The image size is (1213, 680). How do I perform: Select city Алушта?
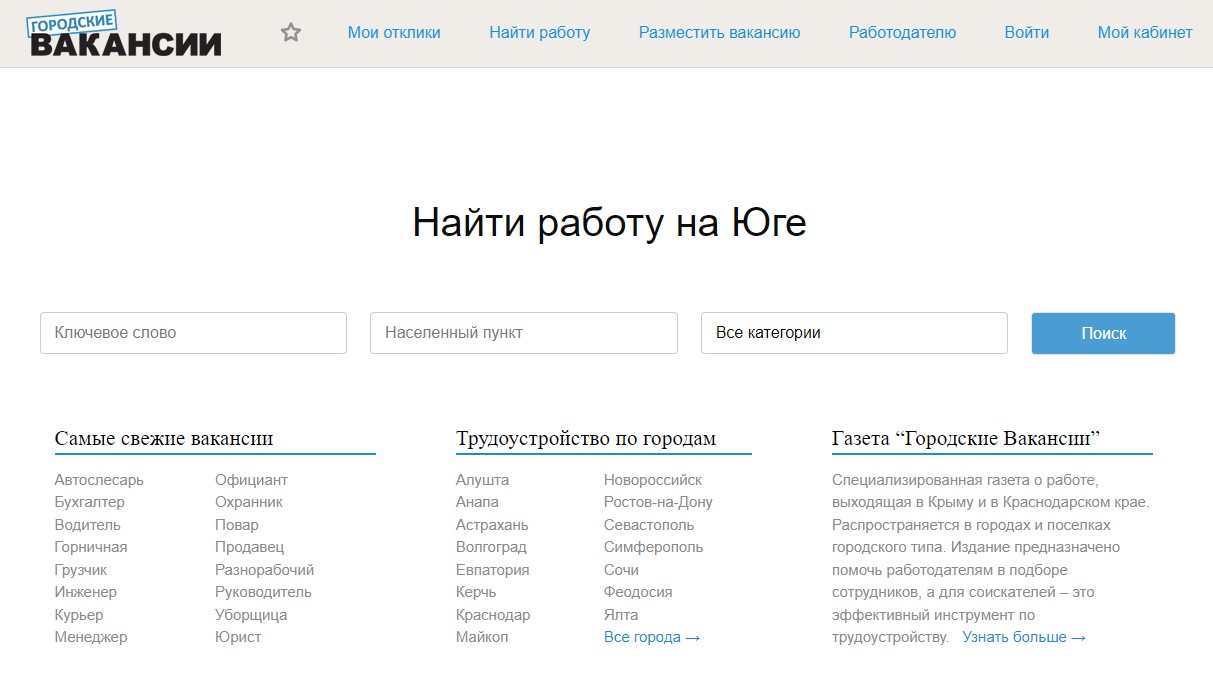[x=482, y=480]
